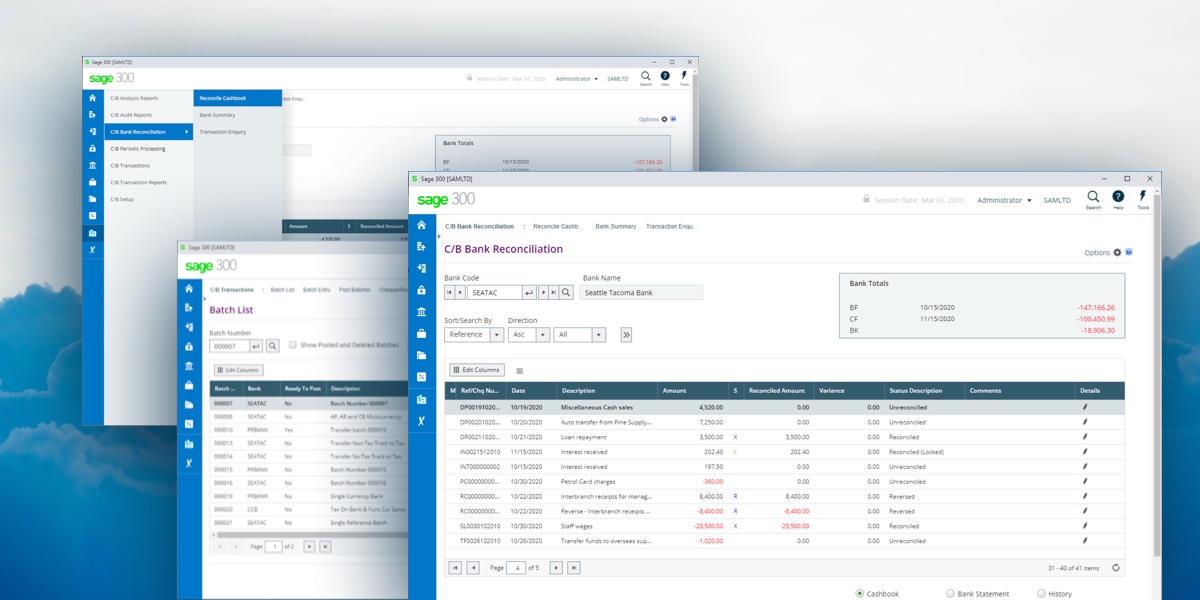
Task: Click the Bank Code input field showing SEATAC
Action: point(494,293)
